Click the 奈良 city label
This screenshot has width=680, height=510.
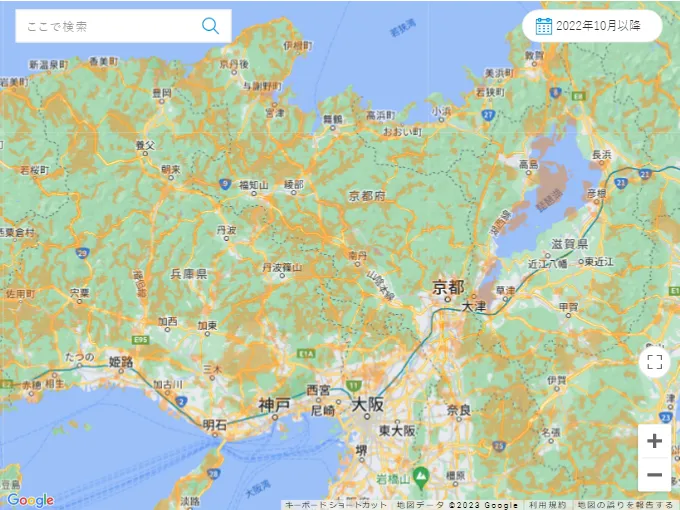point(459,410)
